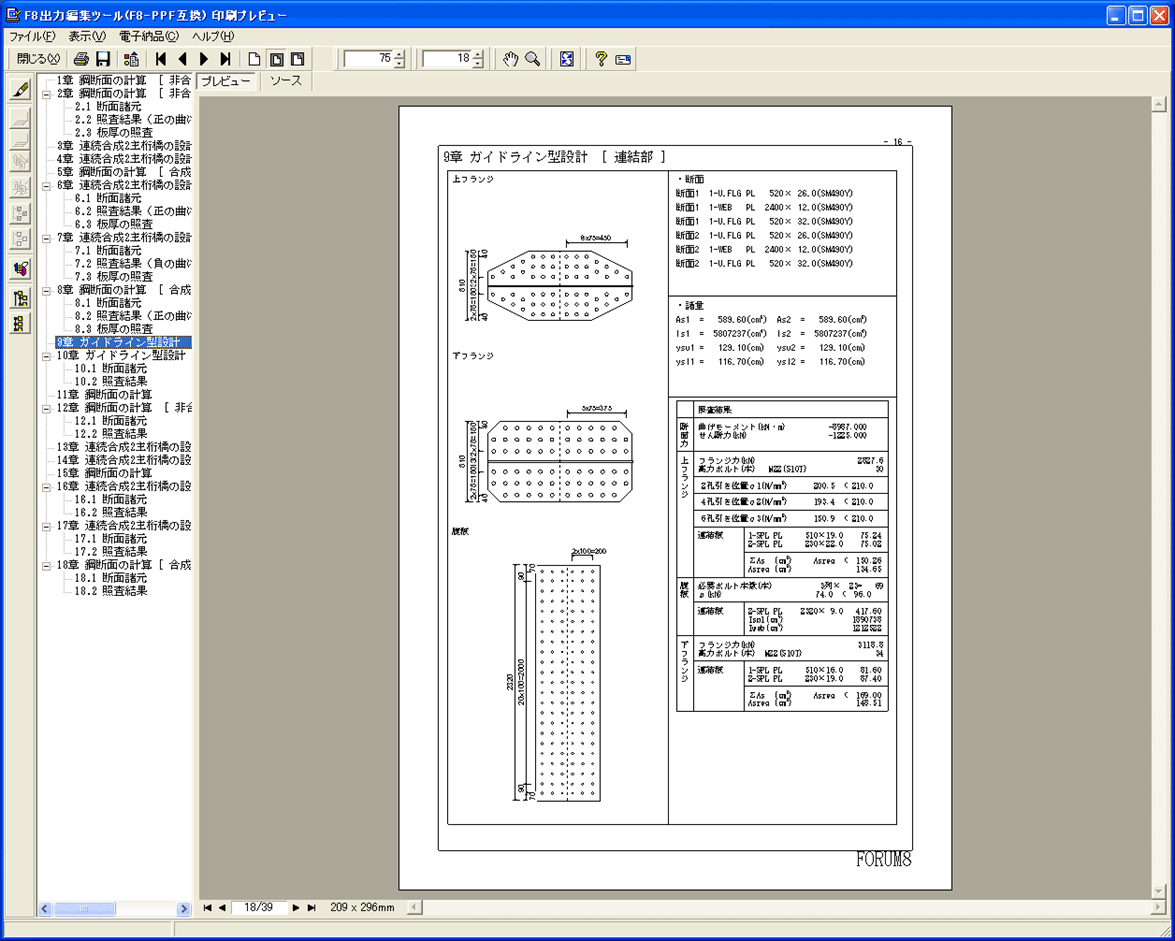Select 10.2 照査結果 in the tree
This screenshot has width=1175, height=941.
(111, 381)
